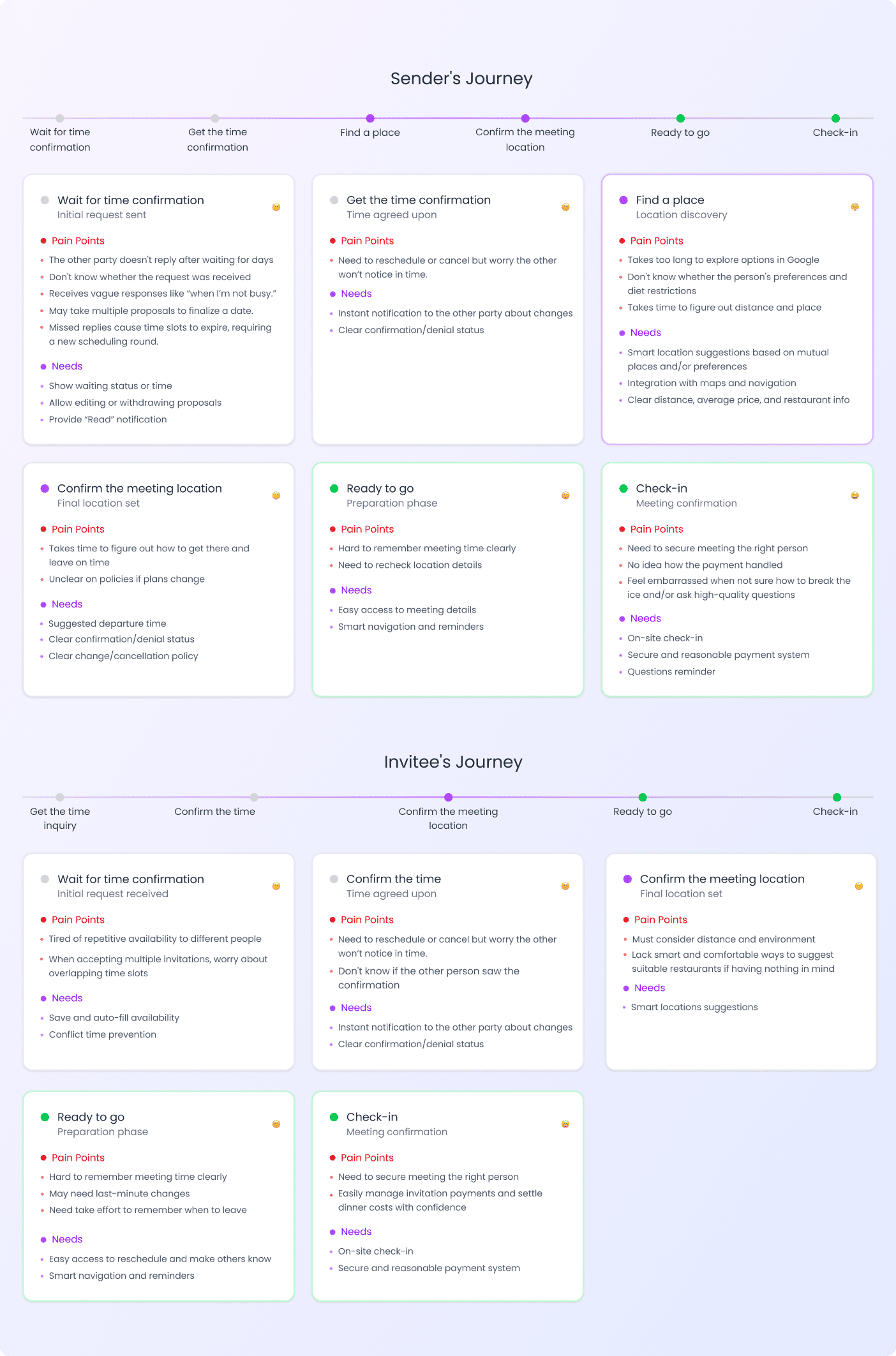Select the "Wait for time confirmation" dot on Sender's timeline

click(x=60, y=118)
